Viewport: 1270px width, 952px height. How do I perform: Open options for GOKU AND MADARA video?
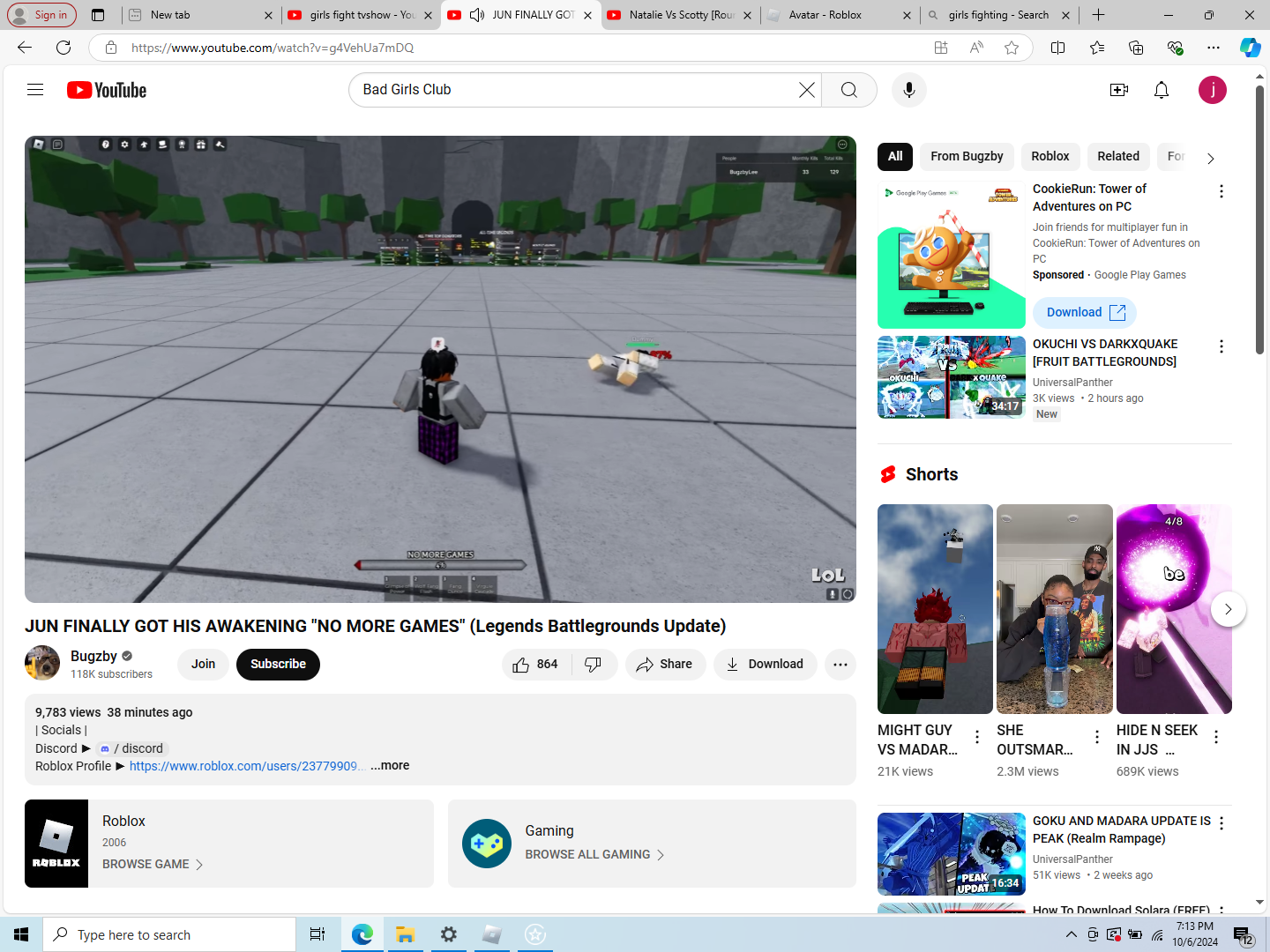click(x=1221, y=823)
